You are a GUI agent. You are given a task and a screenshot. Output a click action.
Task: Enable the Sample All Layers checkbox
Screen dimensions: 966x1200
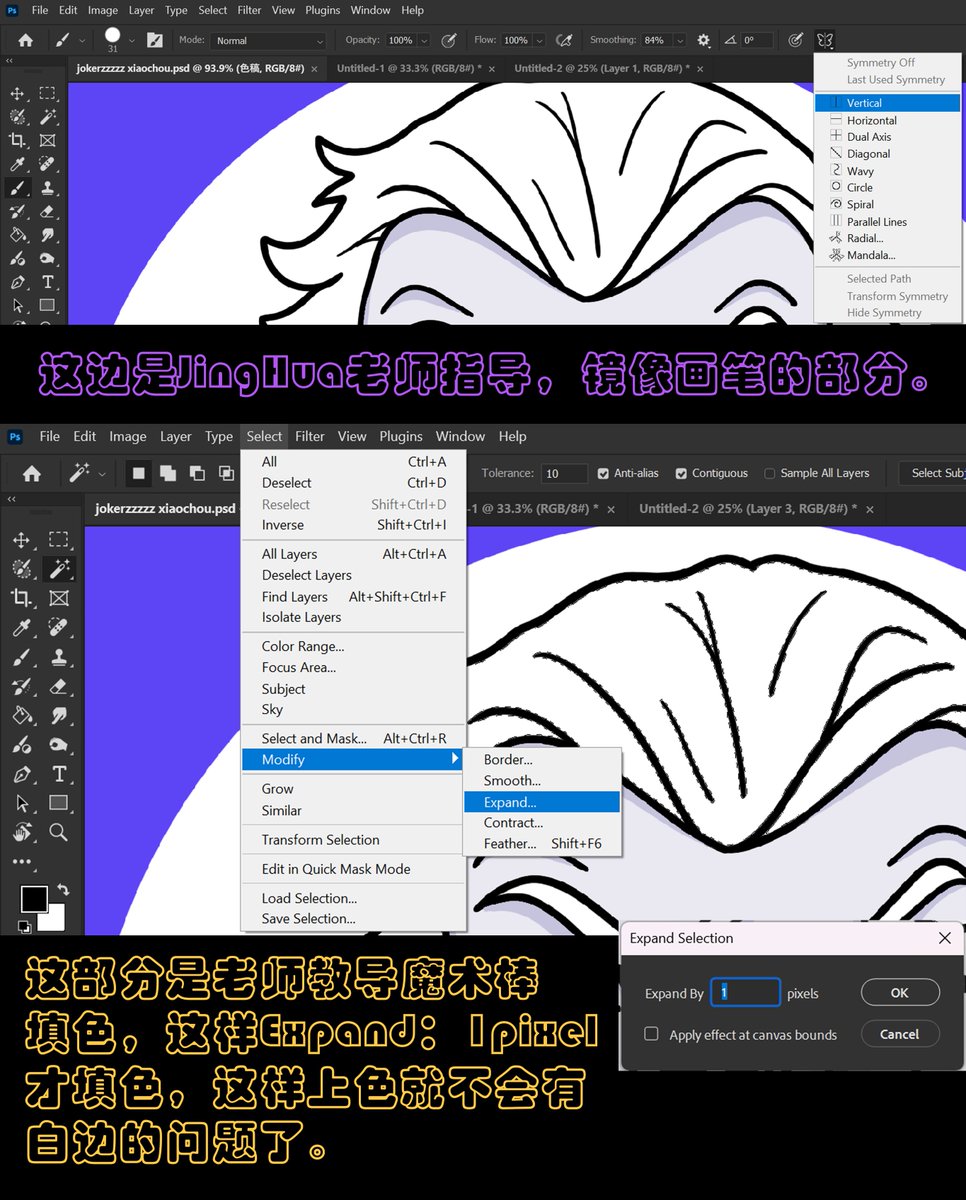pos(769,473)
